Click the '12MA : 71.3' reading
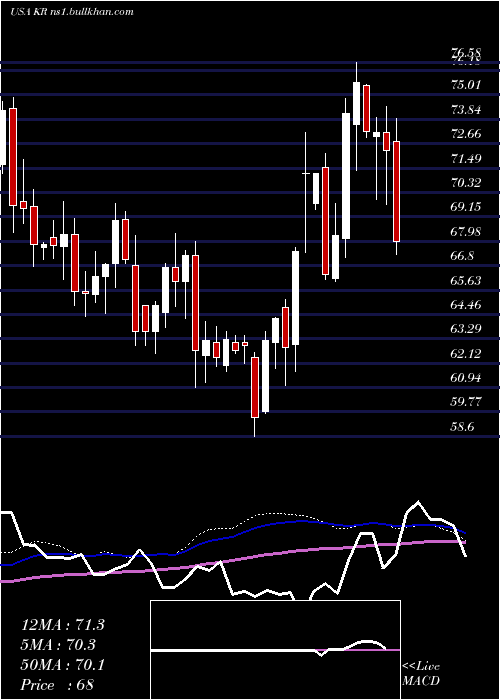 [x=63, y=625]
